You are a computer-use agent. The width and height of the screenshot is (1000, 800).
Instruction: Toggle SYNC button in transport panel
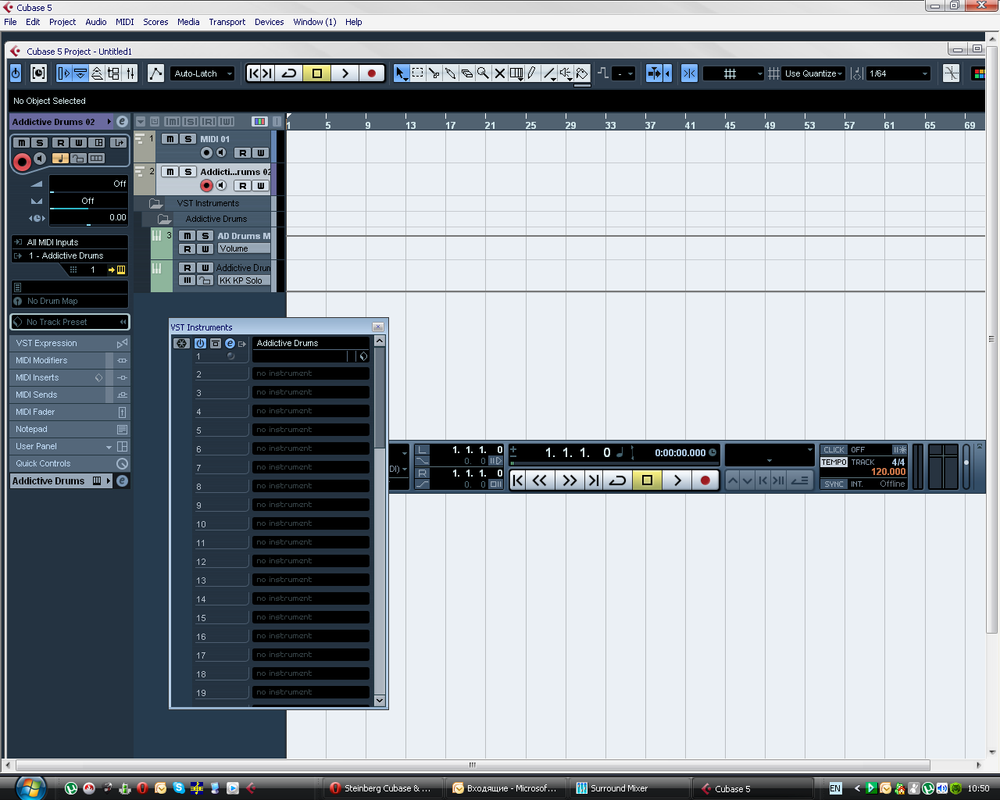[x=834, y=484]
